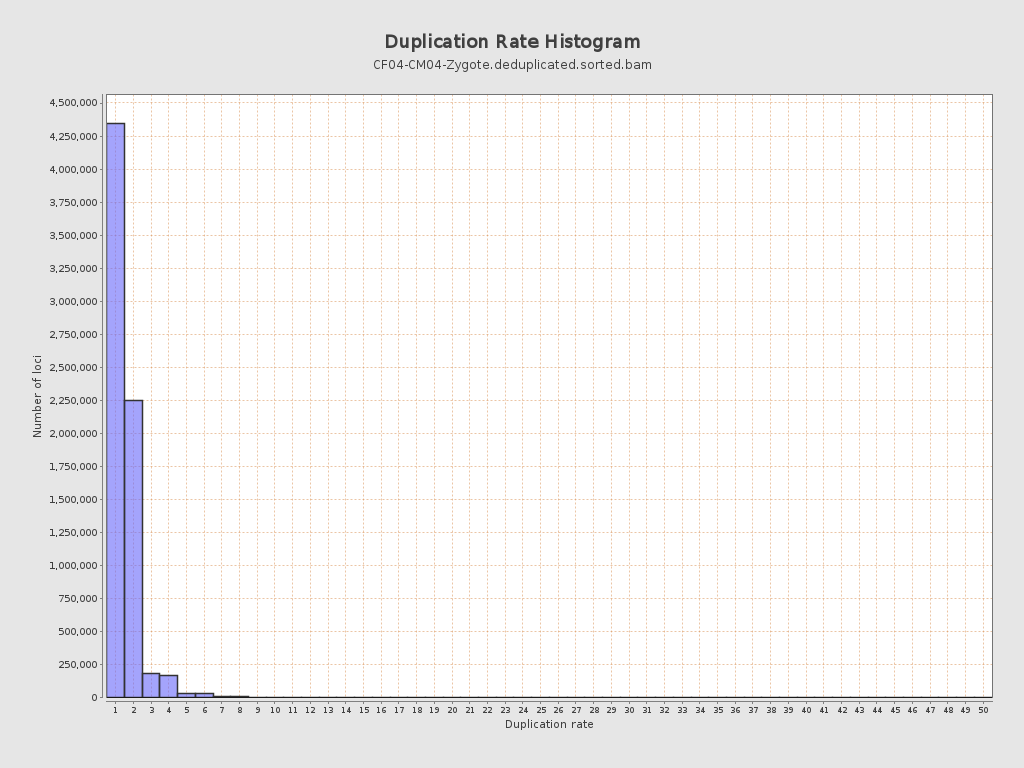Click the y-axis value 4,250,000
Viewport: 1024px width, 768px height.
(74, 136)
